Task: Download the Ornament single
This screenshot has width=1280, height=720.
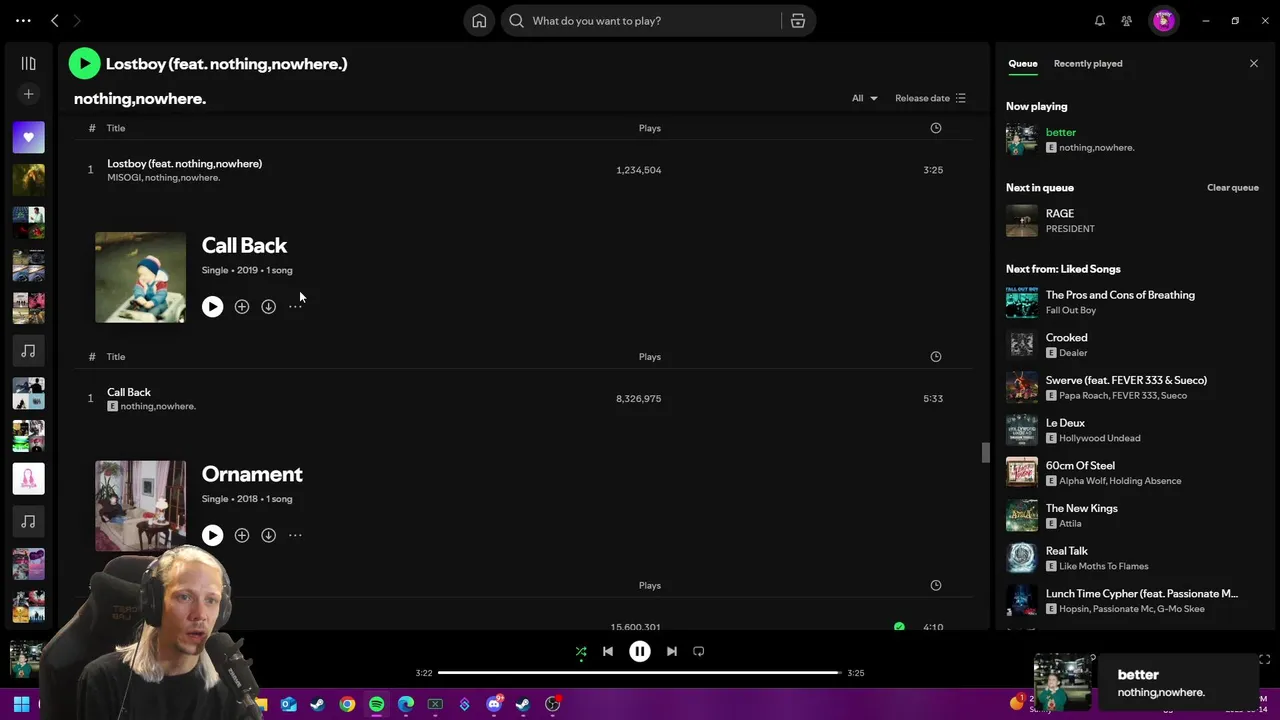Action: pyautogui.click(x=269, y=536)
